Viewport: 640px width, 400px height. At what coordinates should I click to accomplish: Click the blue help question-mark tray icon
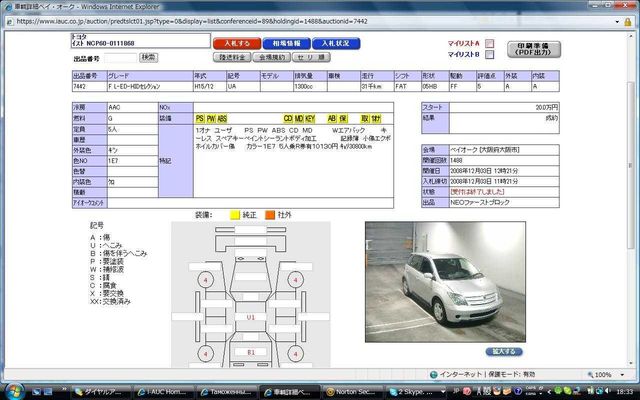518,391
